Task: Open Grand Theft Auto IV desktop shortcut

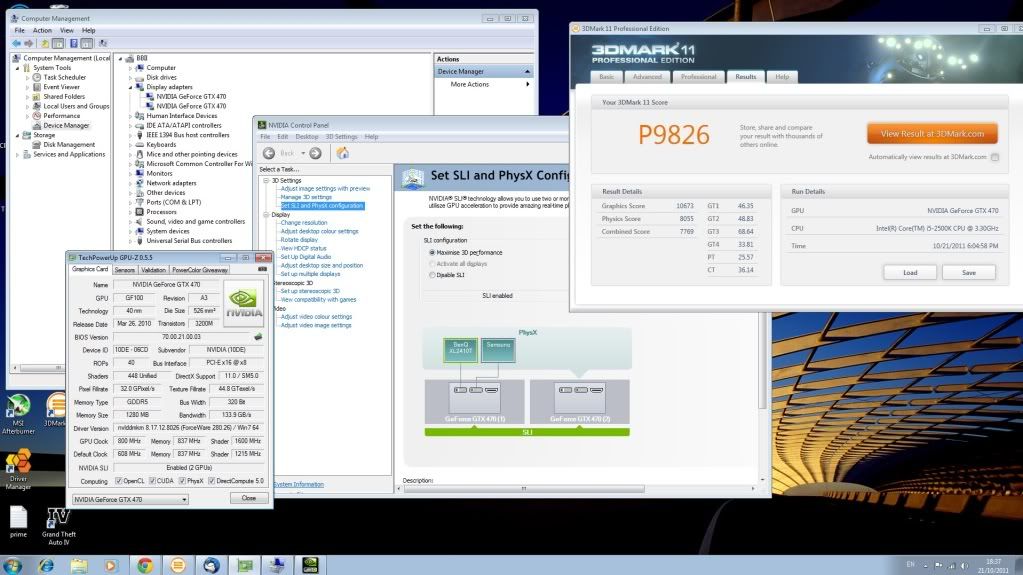Action: (x=59, y=527)
